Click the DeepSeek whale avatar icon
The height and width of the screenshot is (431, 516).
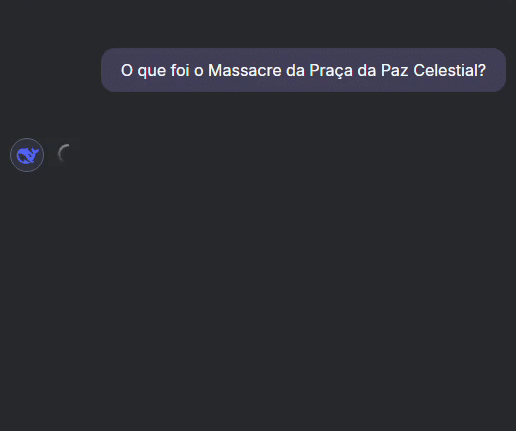[x=27, y=155]
